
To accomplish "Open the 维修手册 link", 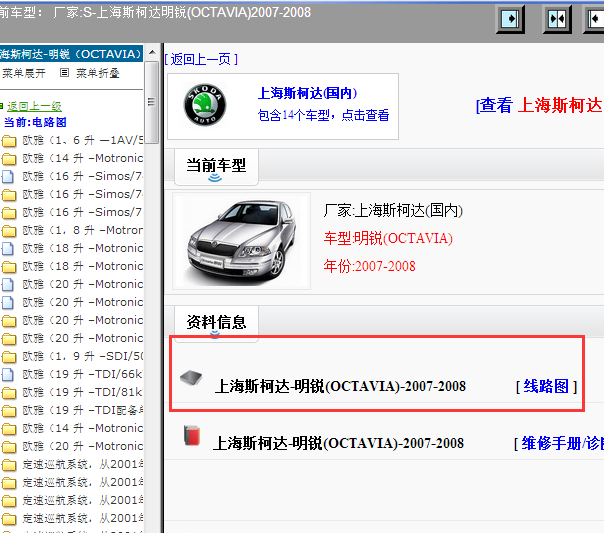I will [562, 443].
